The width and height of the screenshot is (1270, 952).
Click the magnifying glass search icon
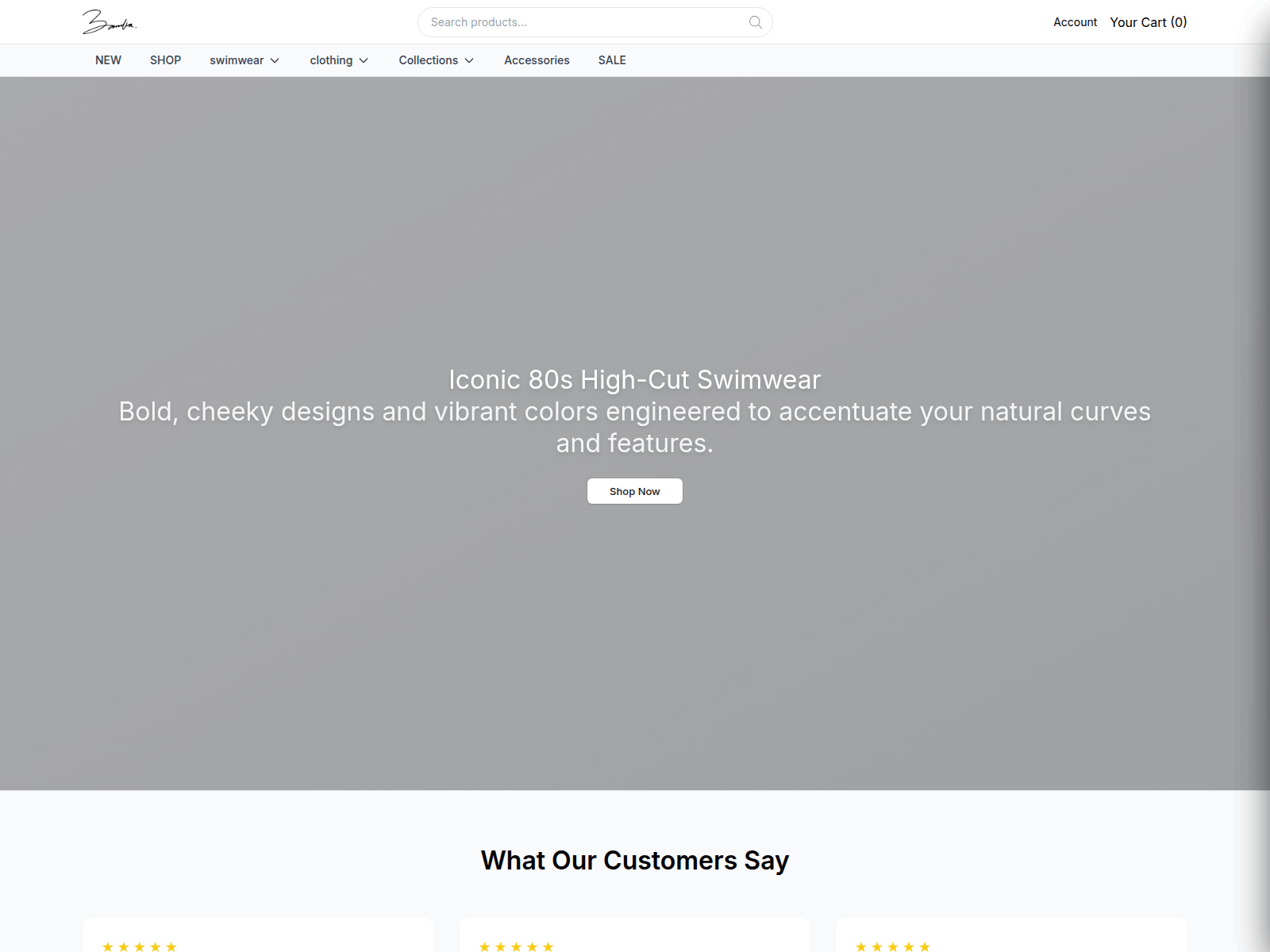756,22
